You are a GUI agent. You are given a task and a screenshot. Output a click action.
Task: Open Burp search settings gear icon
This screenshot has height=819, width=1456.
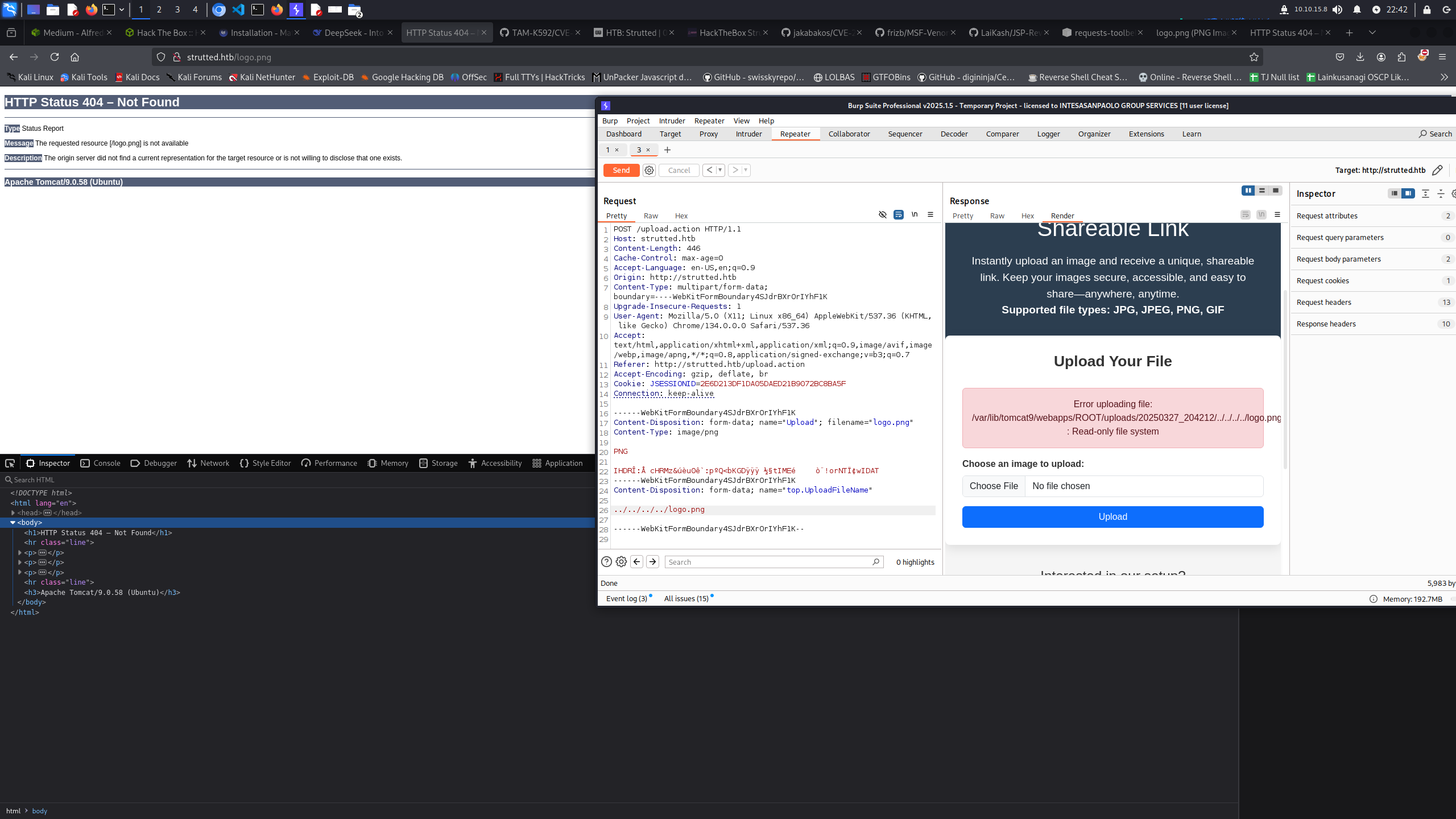(621, 562)
